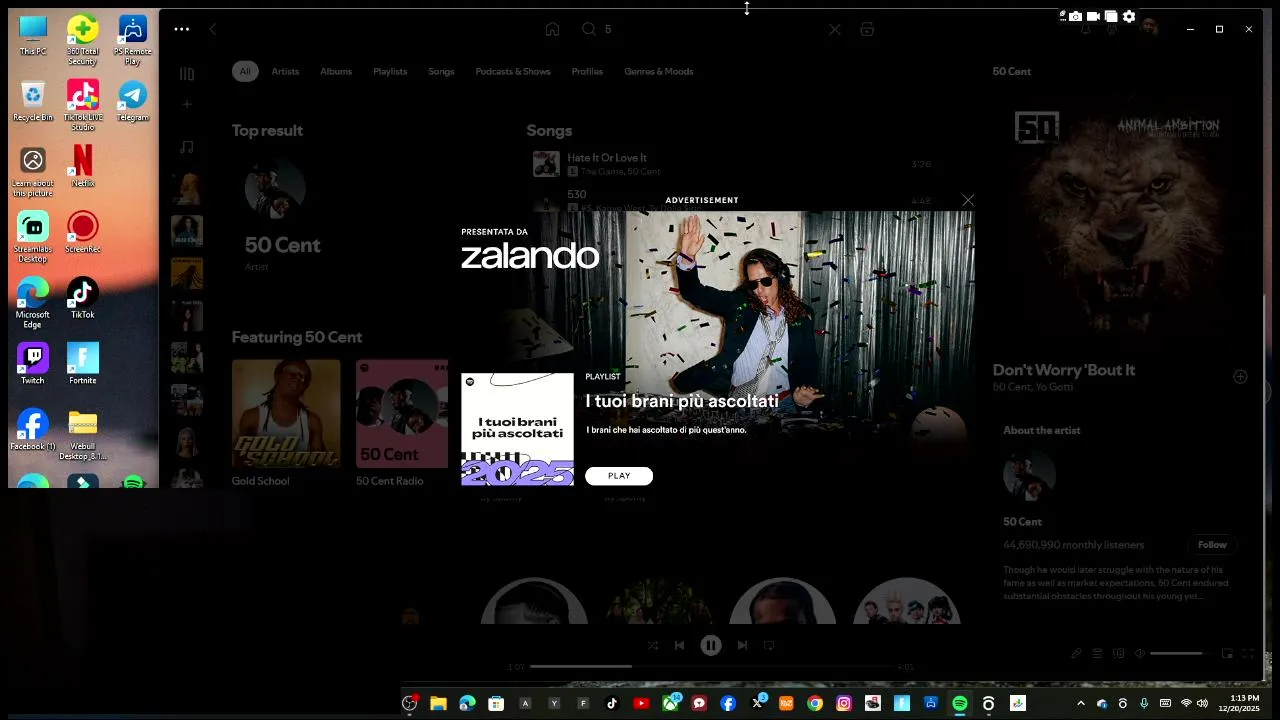Add Don't Worry 'Bout It to Liked Songs
Viewport: 1280px width, 720px height.
tap(1240, 377)
